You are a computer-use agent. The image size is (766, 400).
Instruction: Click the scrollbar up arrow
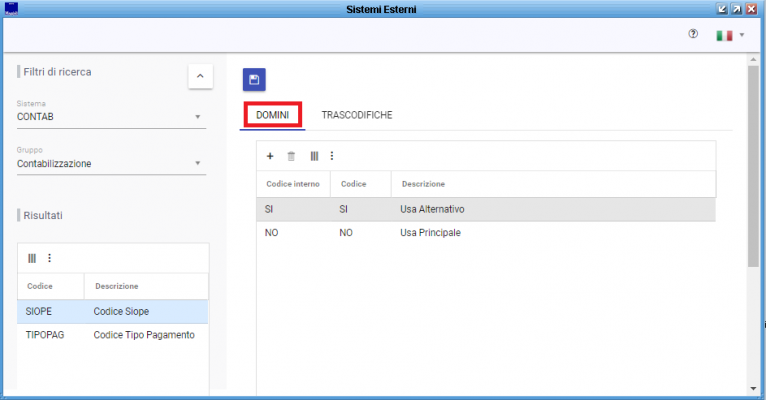(753, 60)
